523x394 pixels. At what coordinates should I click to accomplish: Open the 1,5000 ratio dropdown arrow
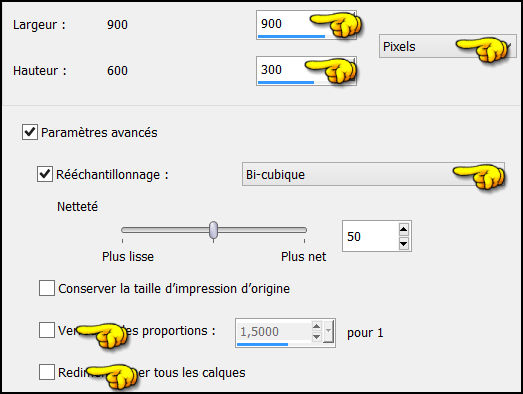329,331
